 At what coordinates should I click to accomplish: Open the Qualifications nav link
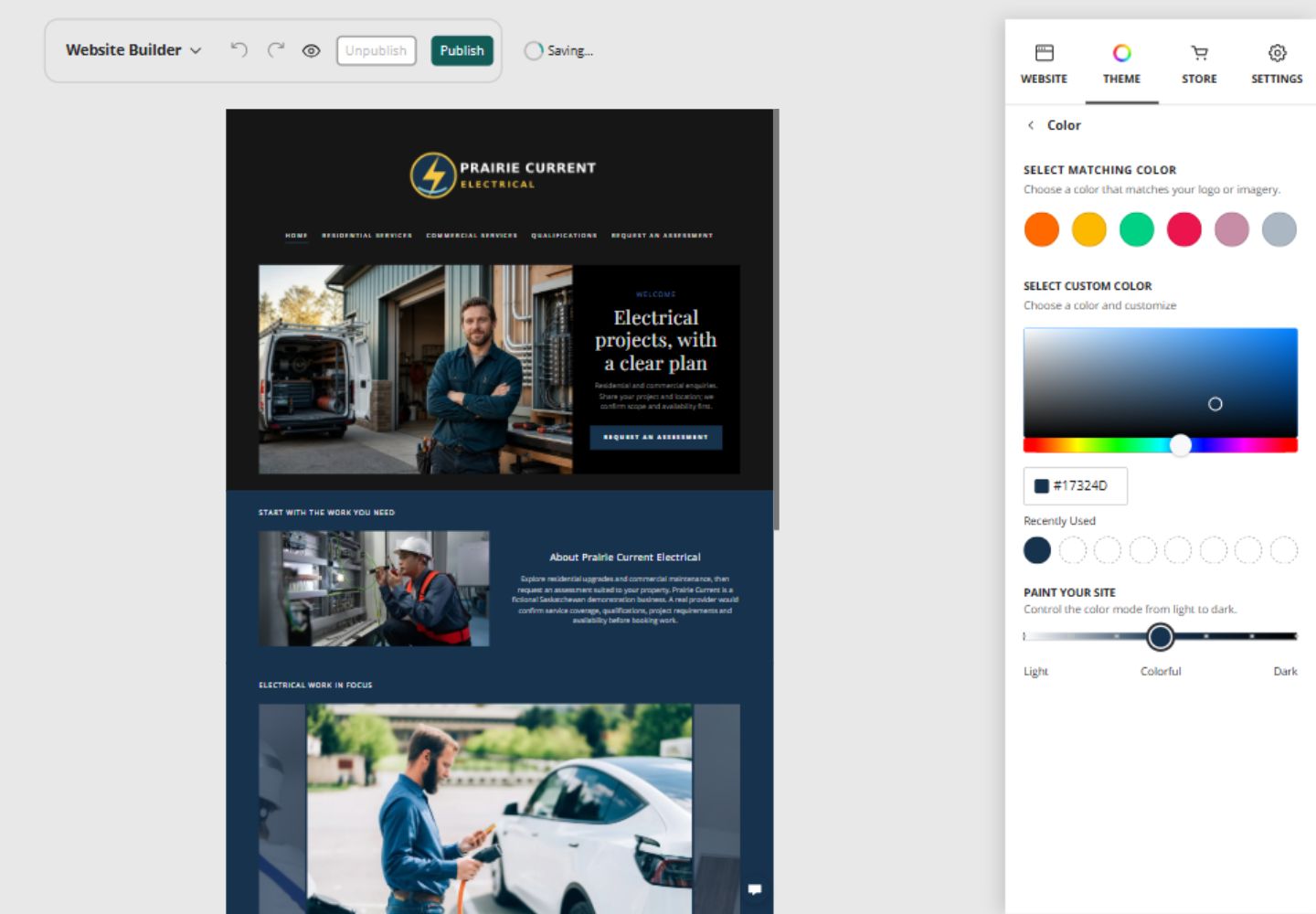[x=564, y=235]
